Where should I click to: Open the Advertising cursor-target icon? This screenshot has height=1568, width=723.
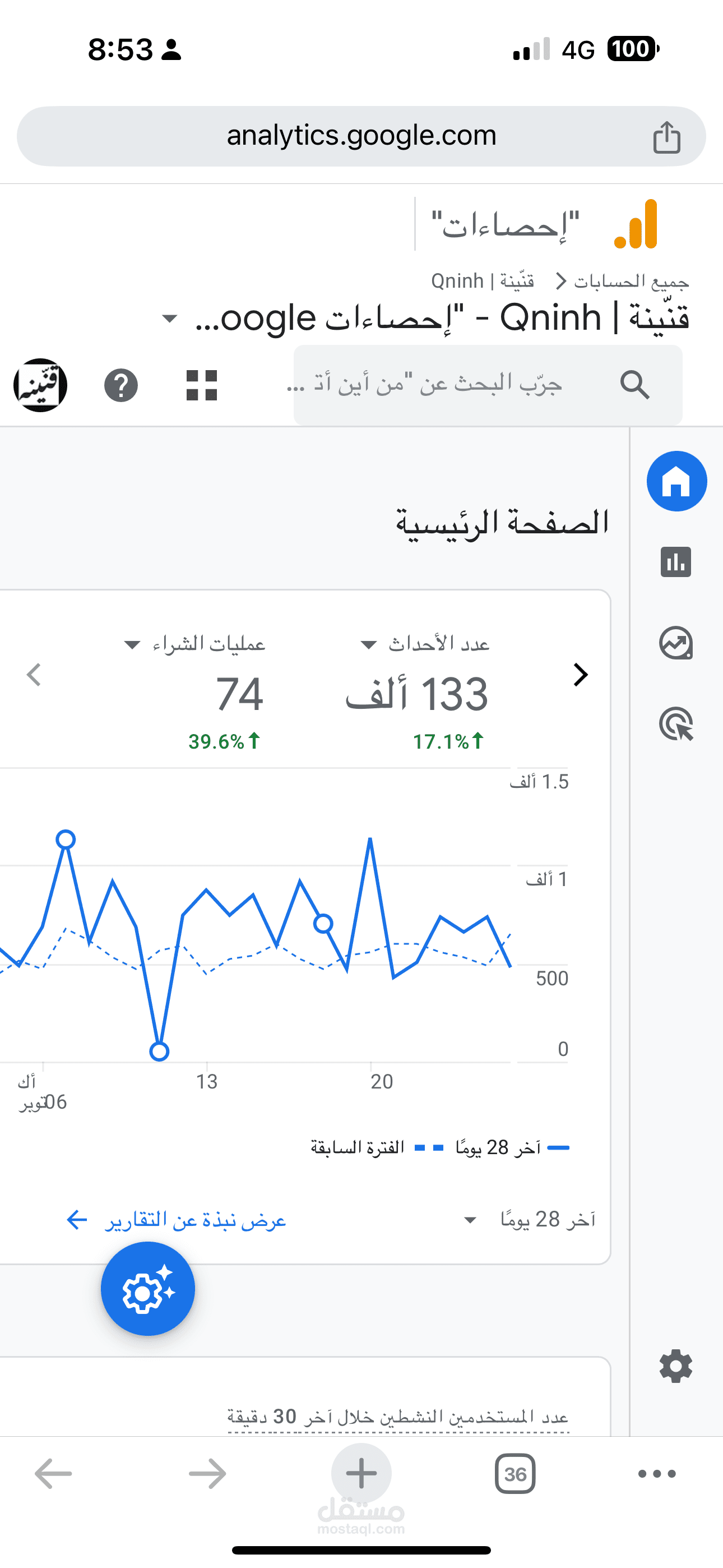tap(676, 724)
